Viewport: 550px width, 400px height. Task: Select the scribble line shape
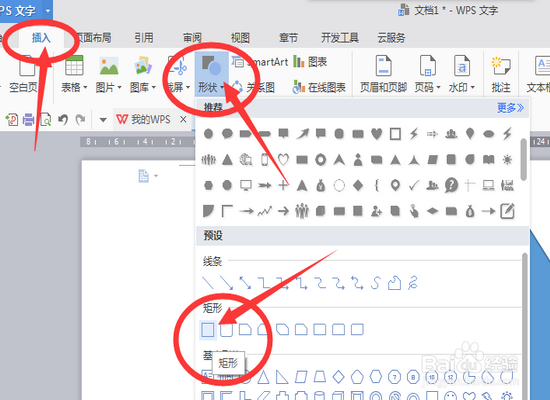413,282
